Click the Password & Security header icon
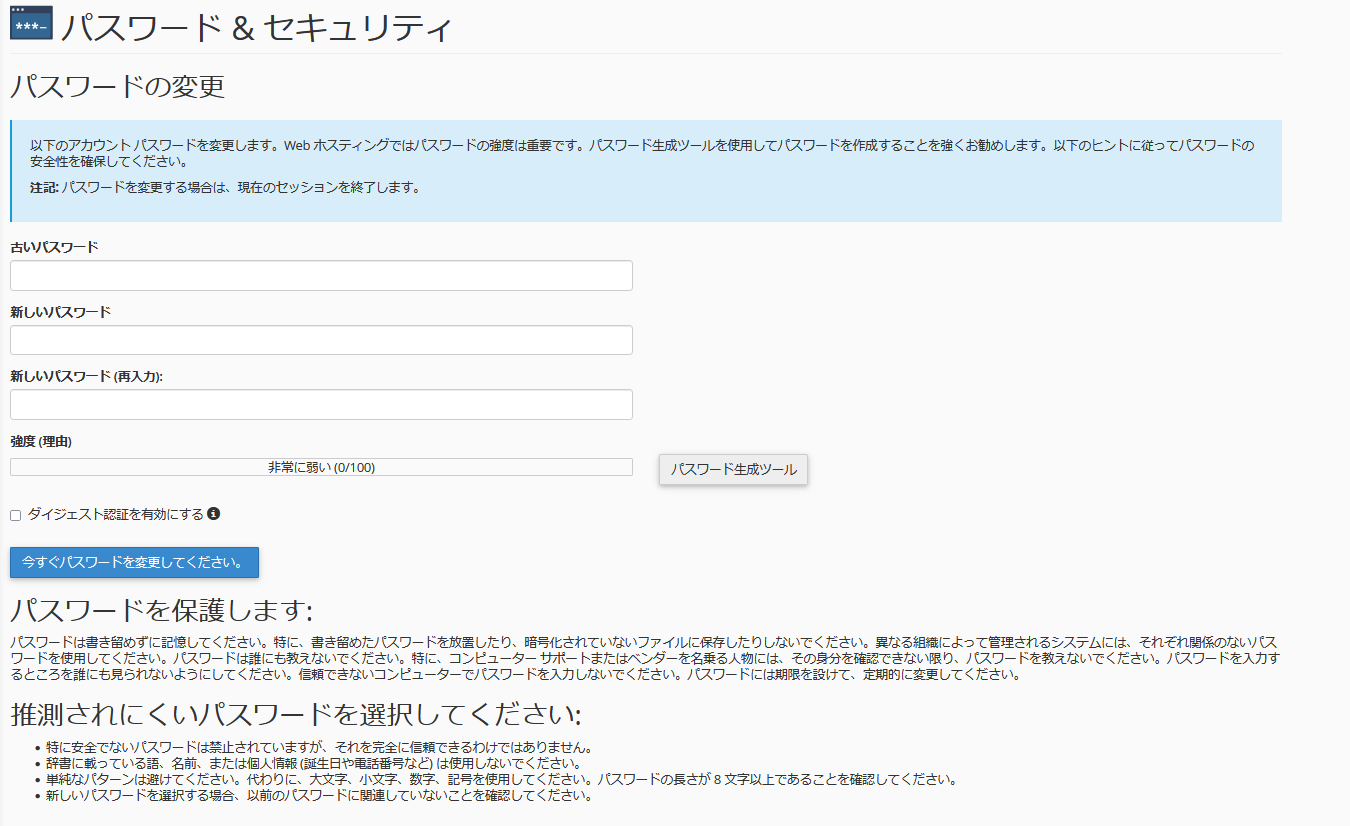The image size is (1350, 826). [x=31, y=23]
